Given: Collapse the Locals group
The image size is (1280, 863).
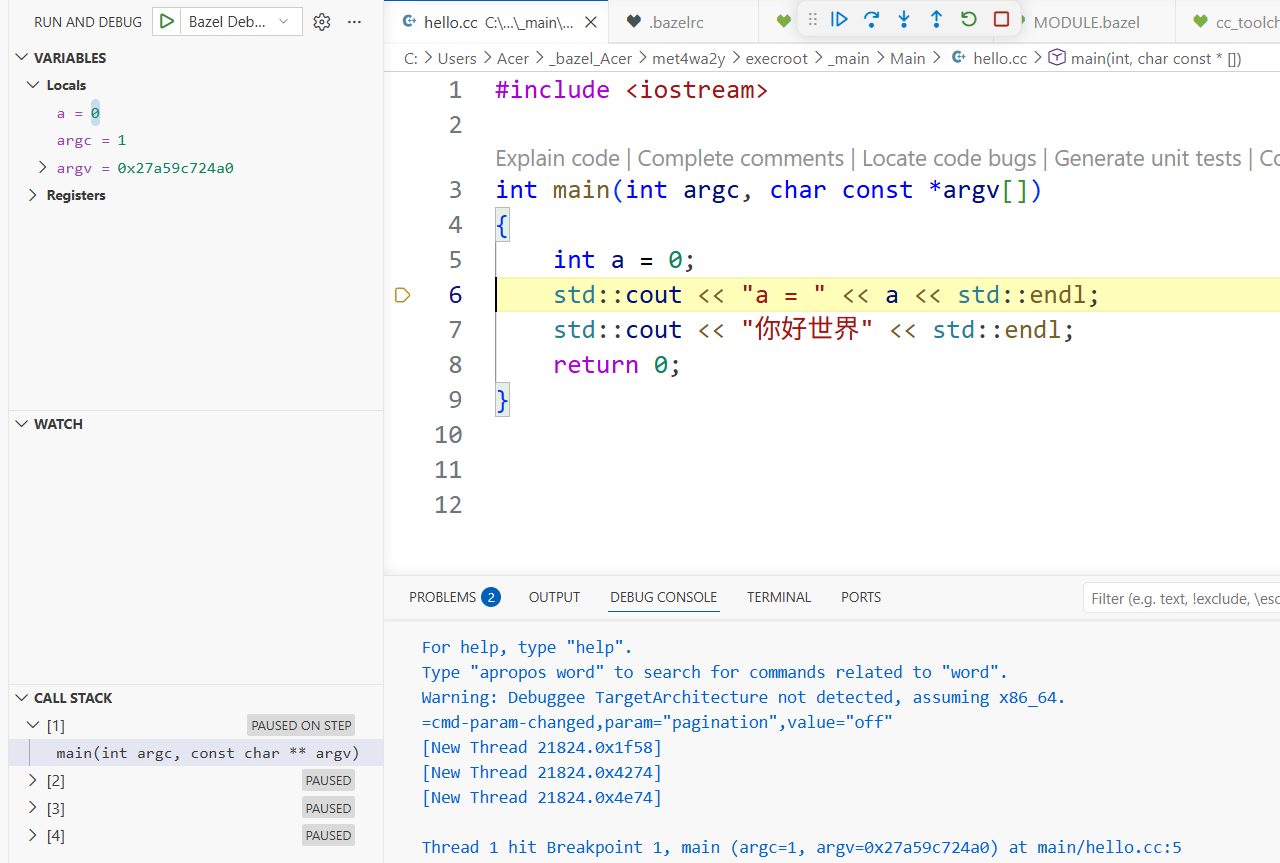Looking at the screenshot, I should pos(34,85).
